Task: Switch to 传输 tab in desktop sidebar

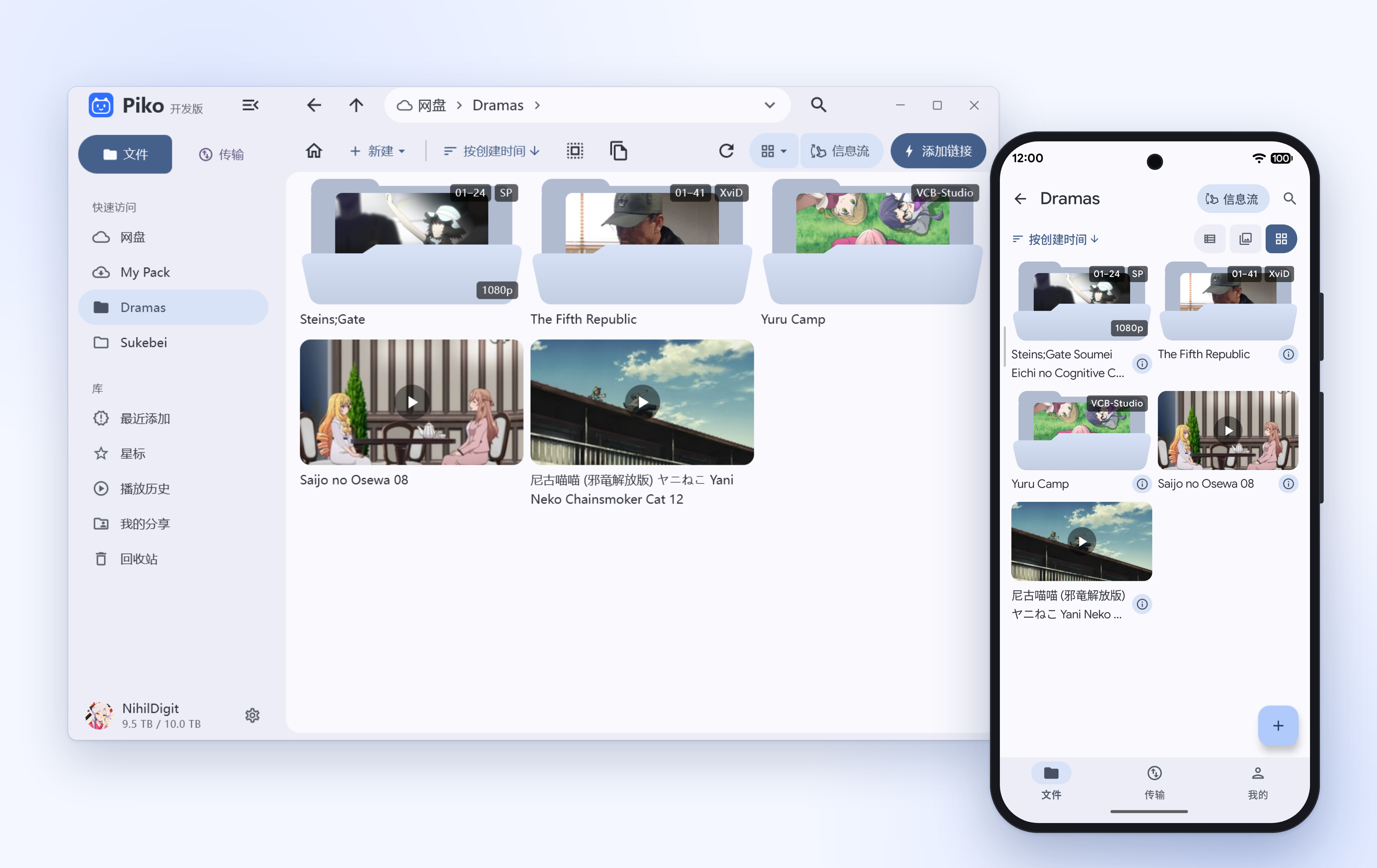Action: [221, 154]
